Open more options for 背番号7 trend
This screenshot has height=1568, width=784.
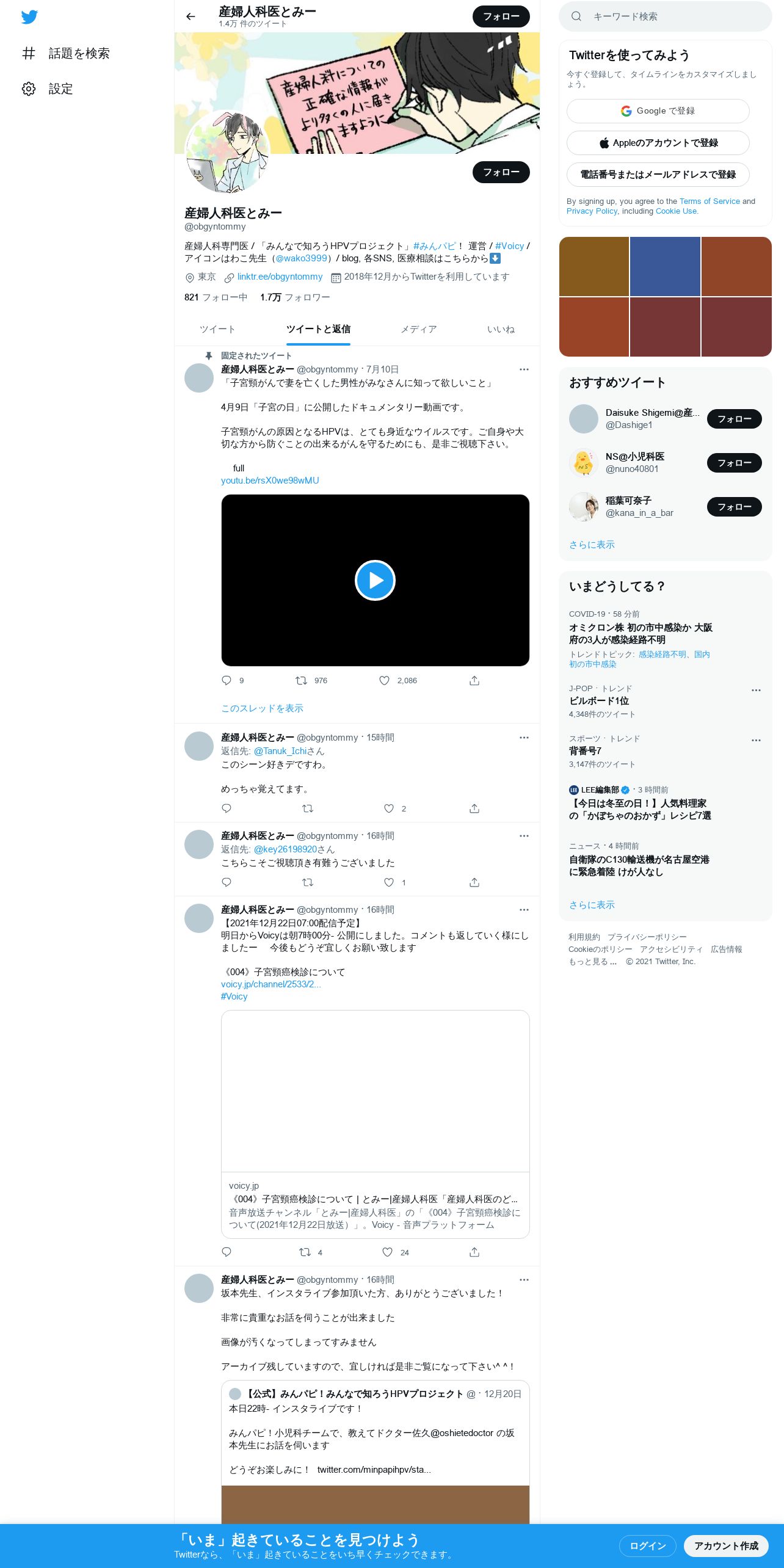(x=756, y=740)
